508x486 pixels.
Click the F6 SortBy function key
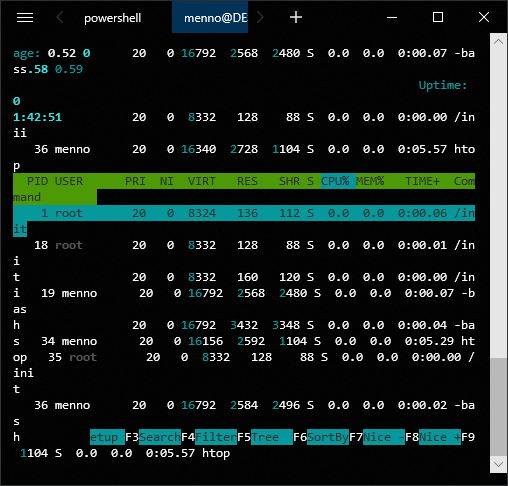(321, 437)
